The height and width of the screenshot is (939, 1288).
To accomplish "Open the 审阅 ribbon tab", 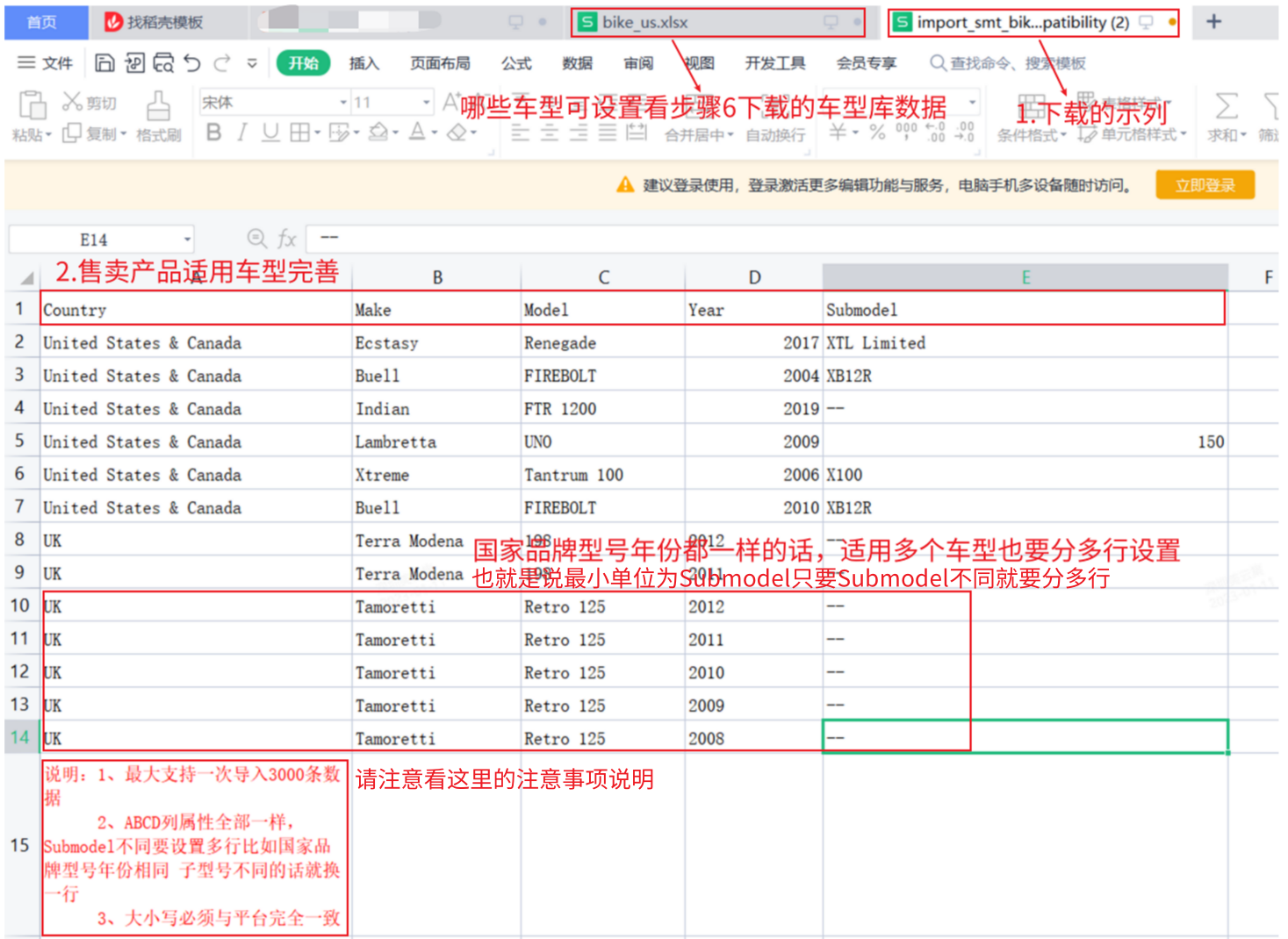I will click(x=638, y=63).
